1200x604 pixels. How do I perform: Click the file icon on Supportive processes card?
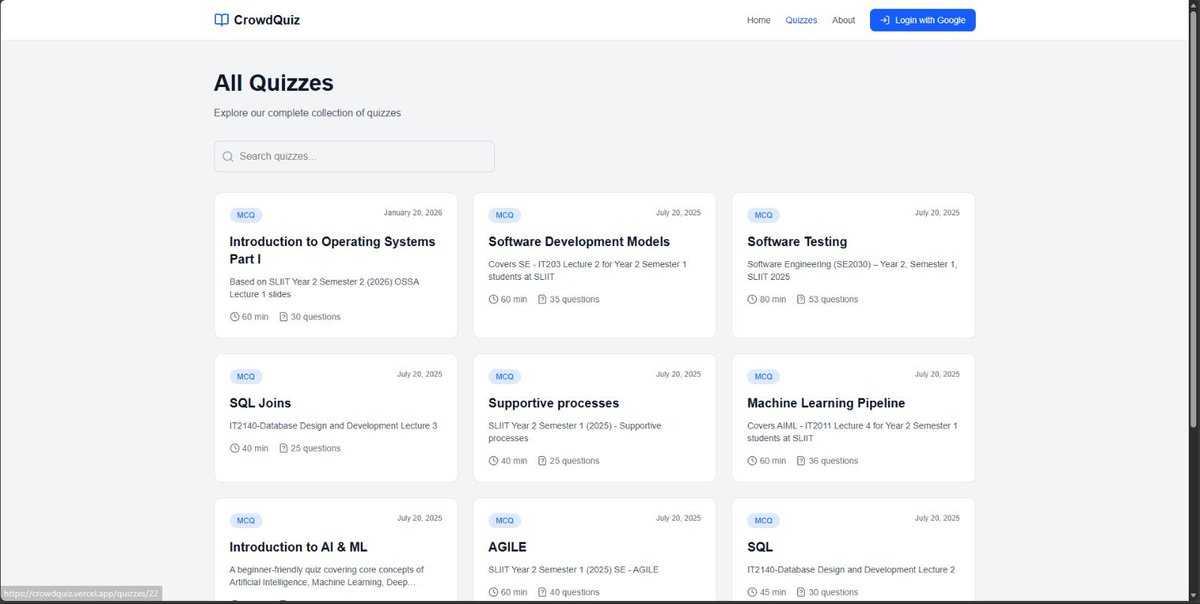542,461
